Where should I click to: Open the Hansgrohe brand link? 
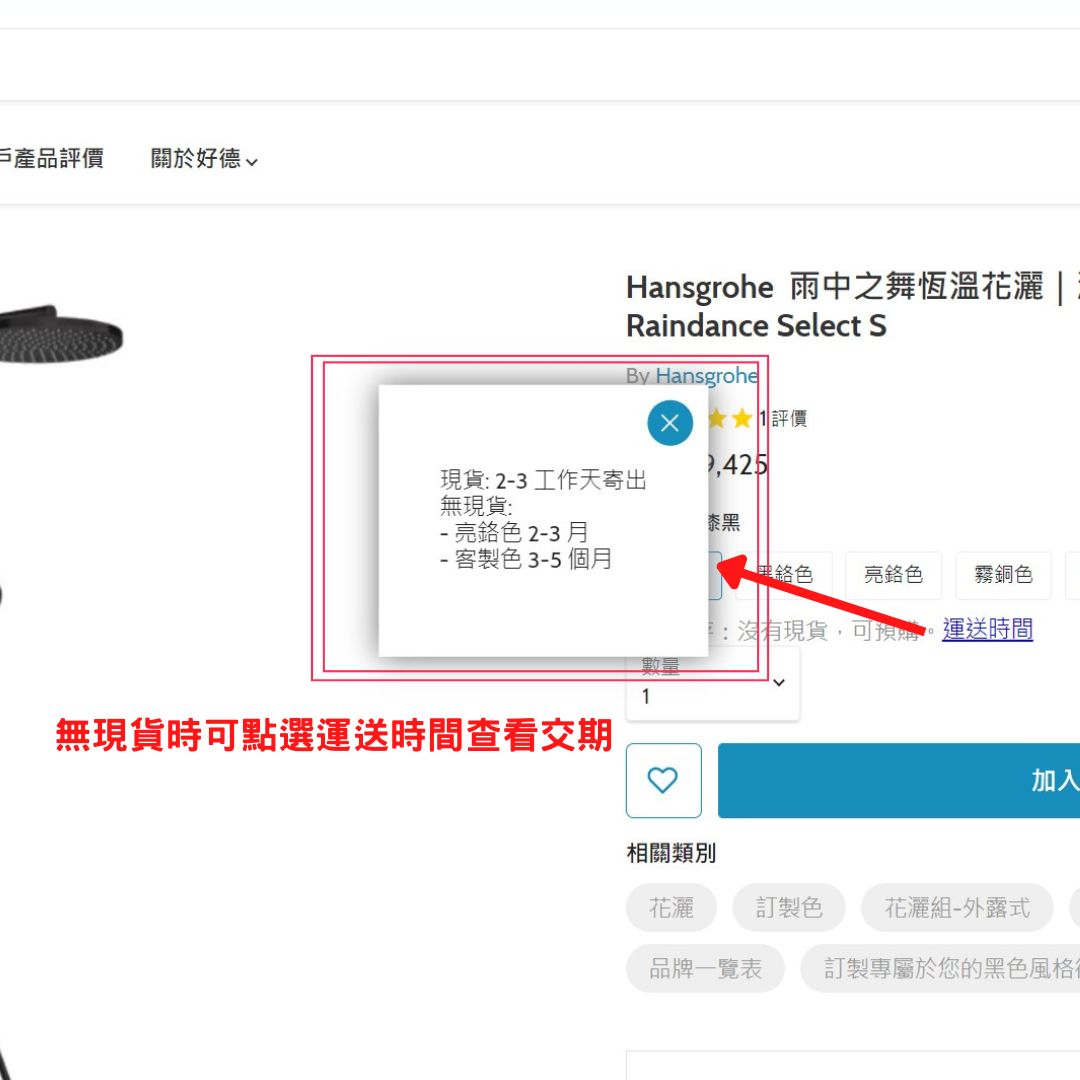tap(707, 375)
